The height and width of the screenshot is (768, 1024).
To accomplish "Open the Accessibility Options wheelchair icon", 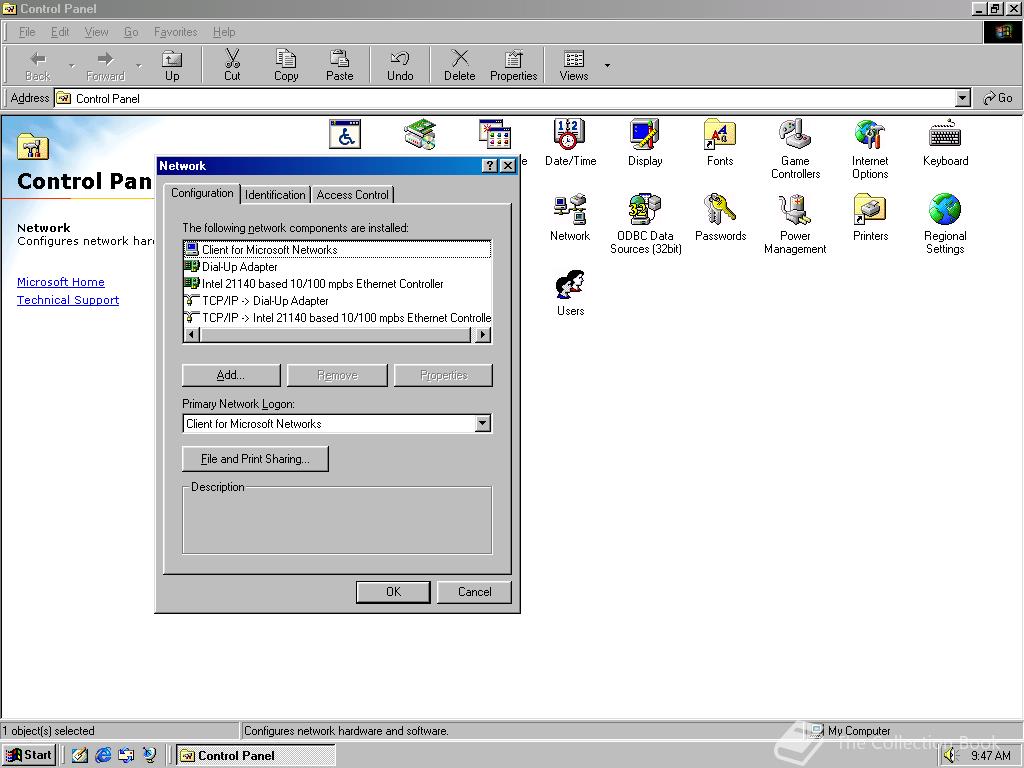I will (x=345, y=135).
